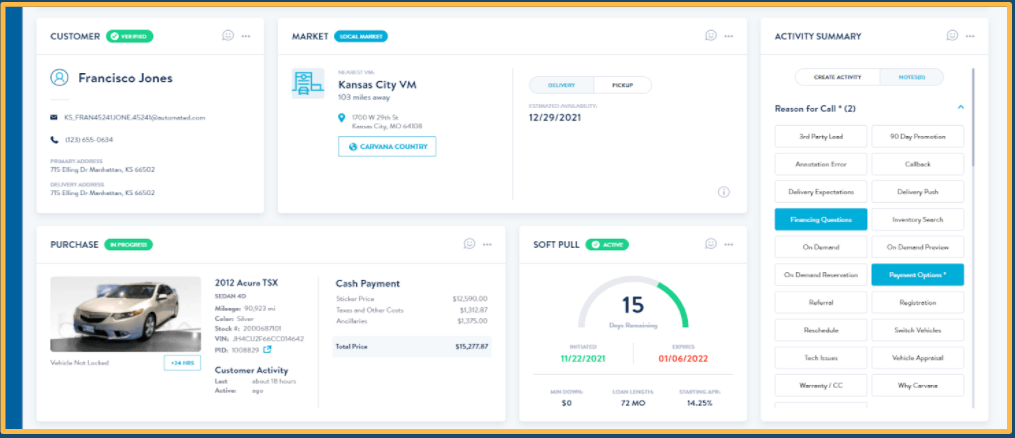Click the +24 HRS lock button
Image resolution: width=1015 pixels, height=438 pixels.
point(182,363)
